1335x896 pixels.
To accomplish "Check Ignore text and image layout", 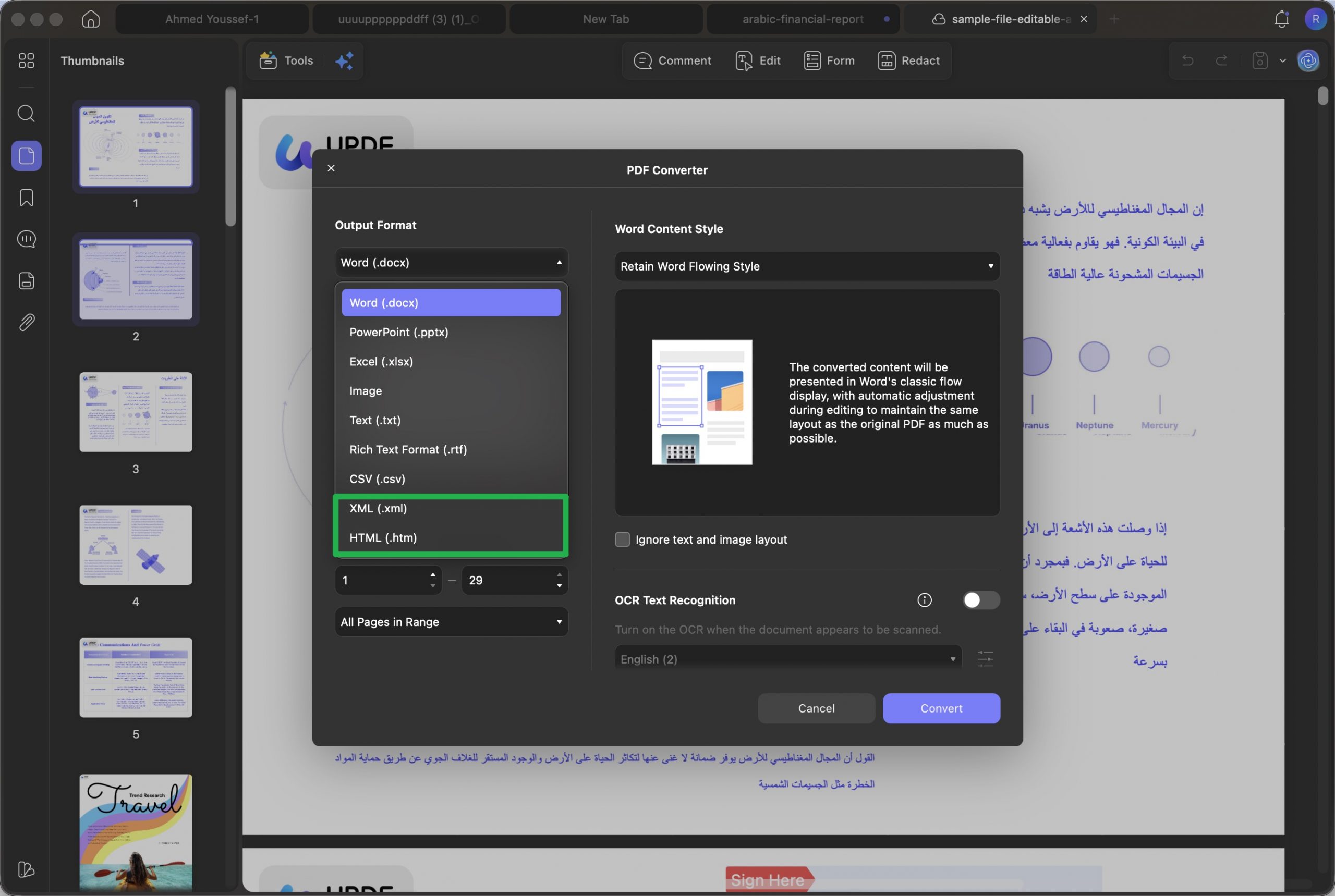I will click(x=622, y=539).
